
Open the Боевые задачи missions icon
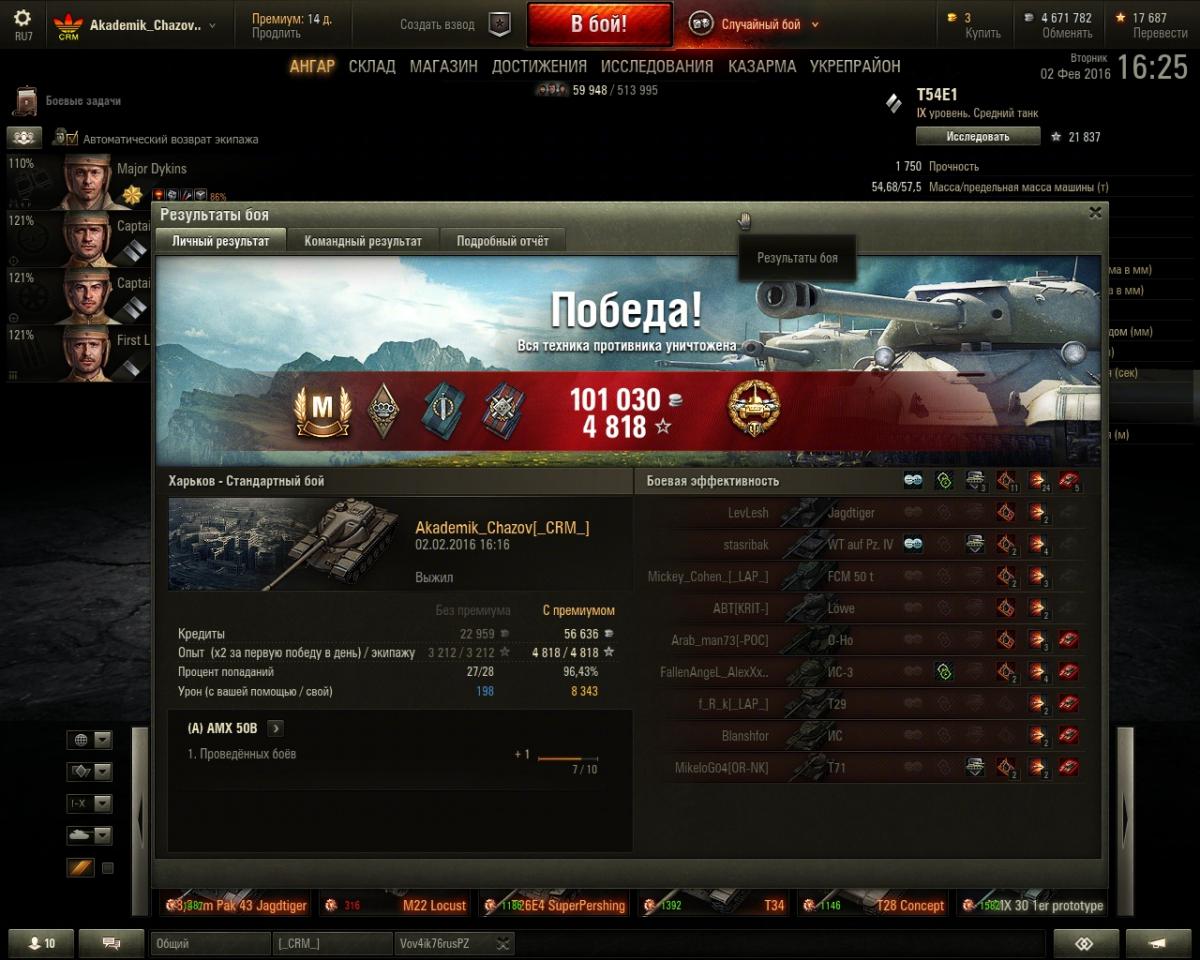(x=26, y=101)
